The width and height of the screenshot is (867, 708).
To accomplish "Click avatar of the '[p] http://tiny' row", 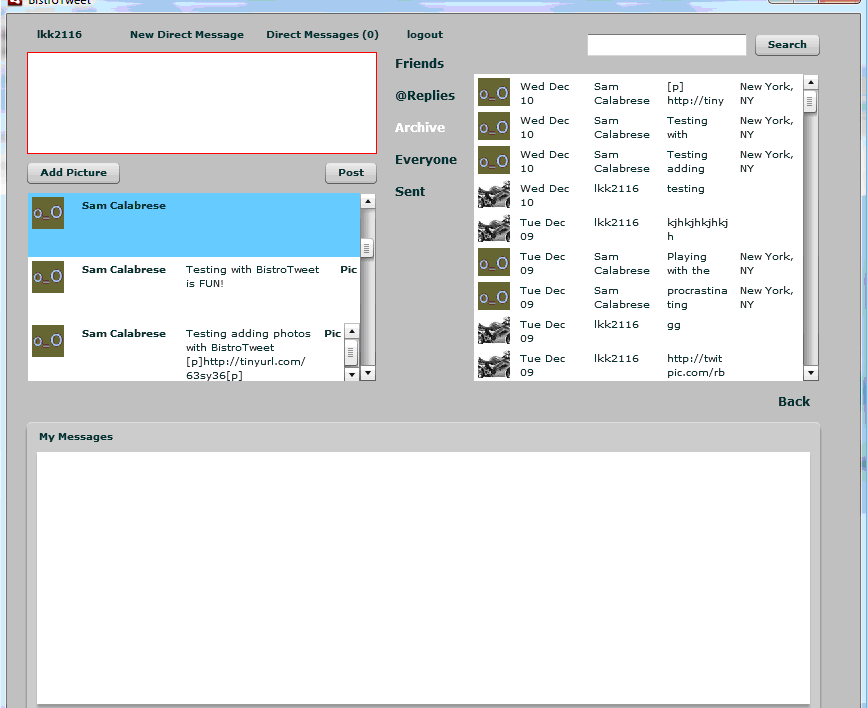I will (x=494, y=92).
